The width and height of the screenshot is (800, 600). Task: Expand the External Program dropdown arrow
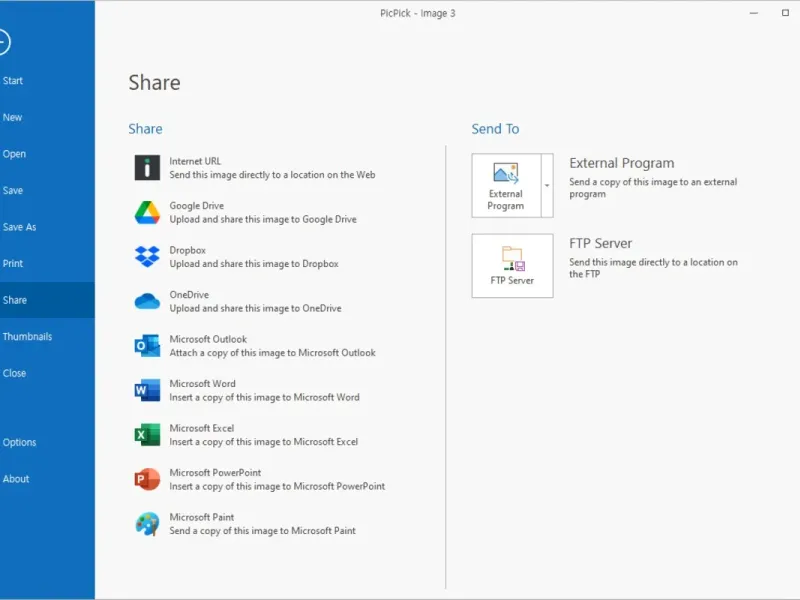(547, 185)
